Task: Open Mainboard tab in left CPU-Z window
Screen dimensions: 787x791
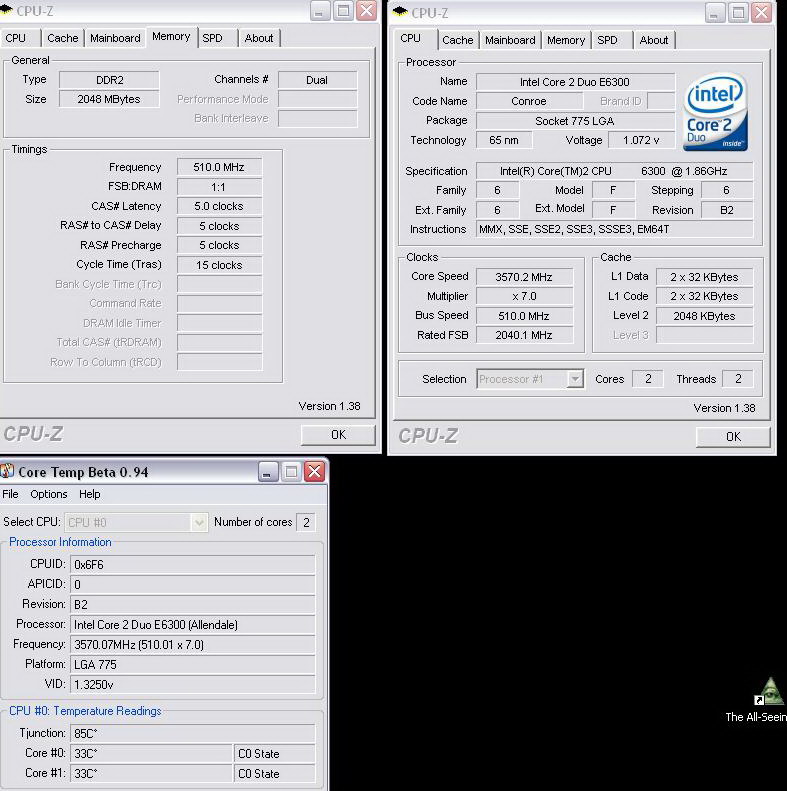Action: tap(115, 38)
